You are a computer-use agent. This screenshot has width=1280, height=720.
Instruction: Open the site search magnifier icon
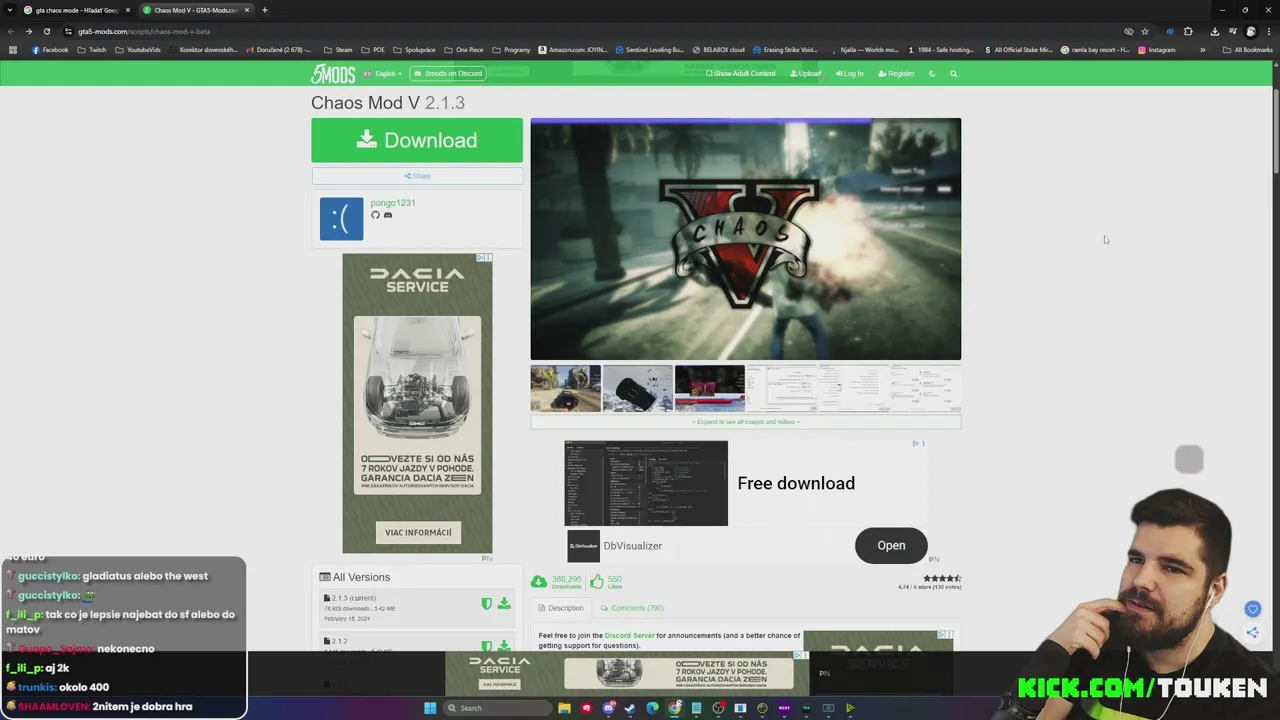pos(953,74)
